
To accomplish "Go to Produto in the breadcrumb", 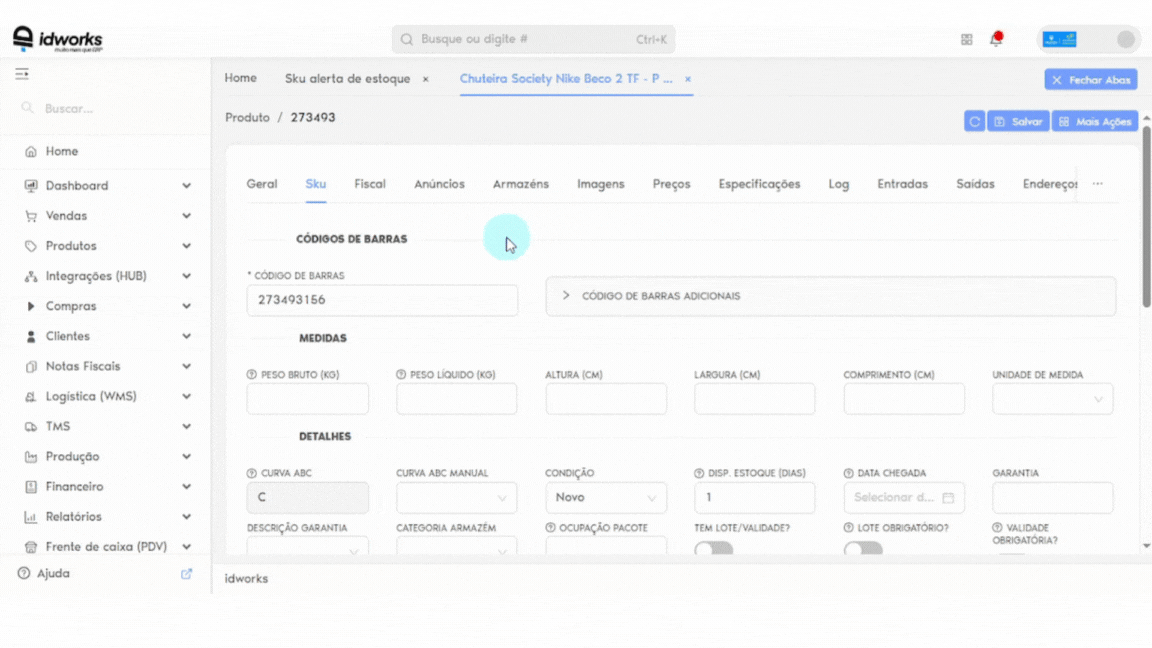I will click(247, 118).
